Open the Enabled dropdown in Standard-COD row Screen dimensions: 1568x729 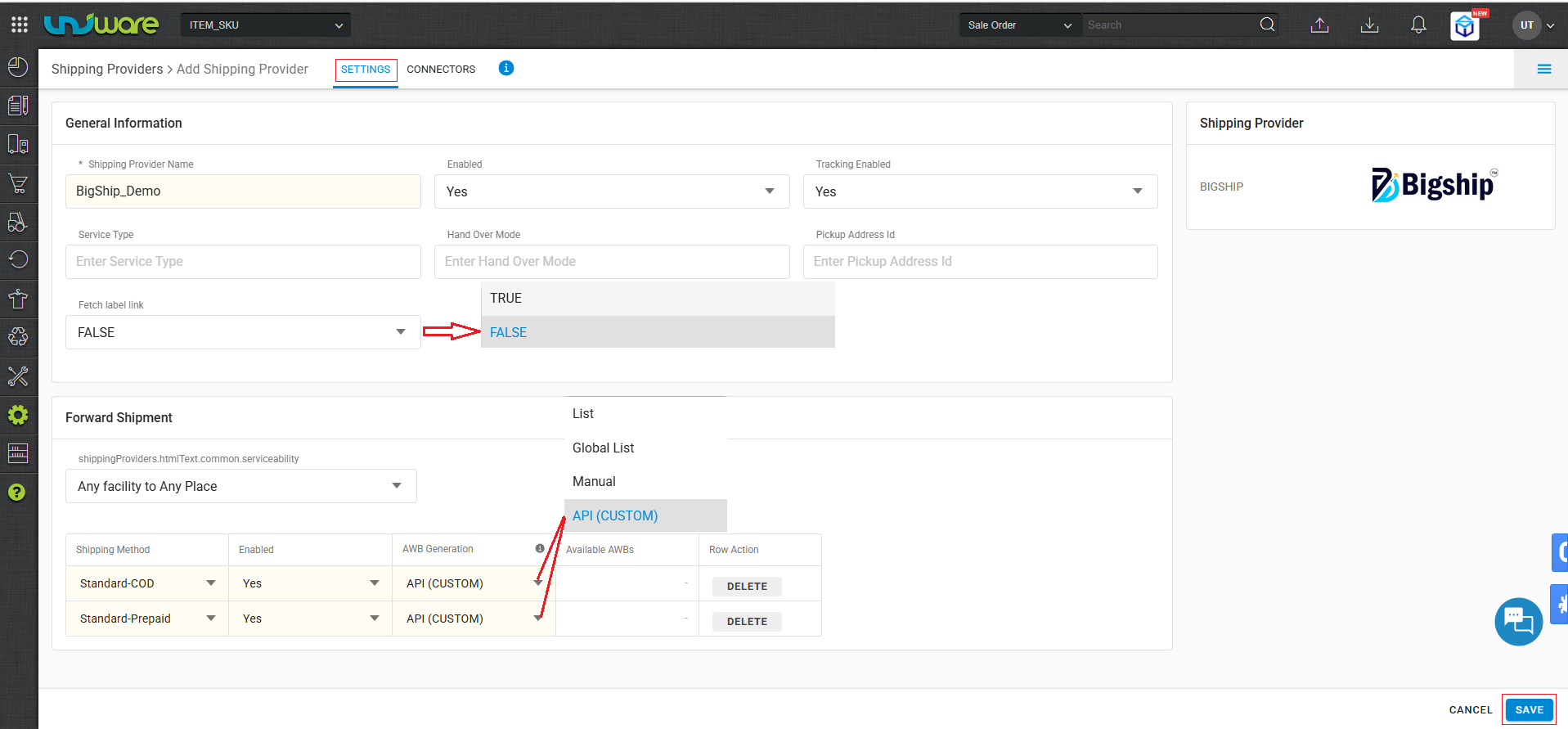311,583
